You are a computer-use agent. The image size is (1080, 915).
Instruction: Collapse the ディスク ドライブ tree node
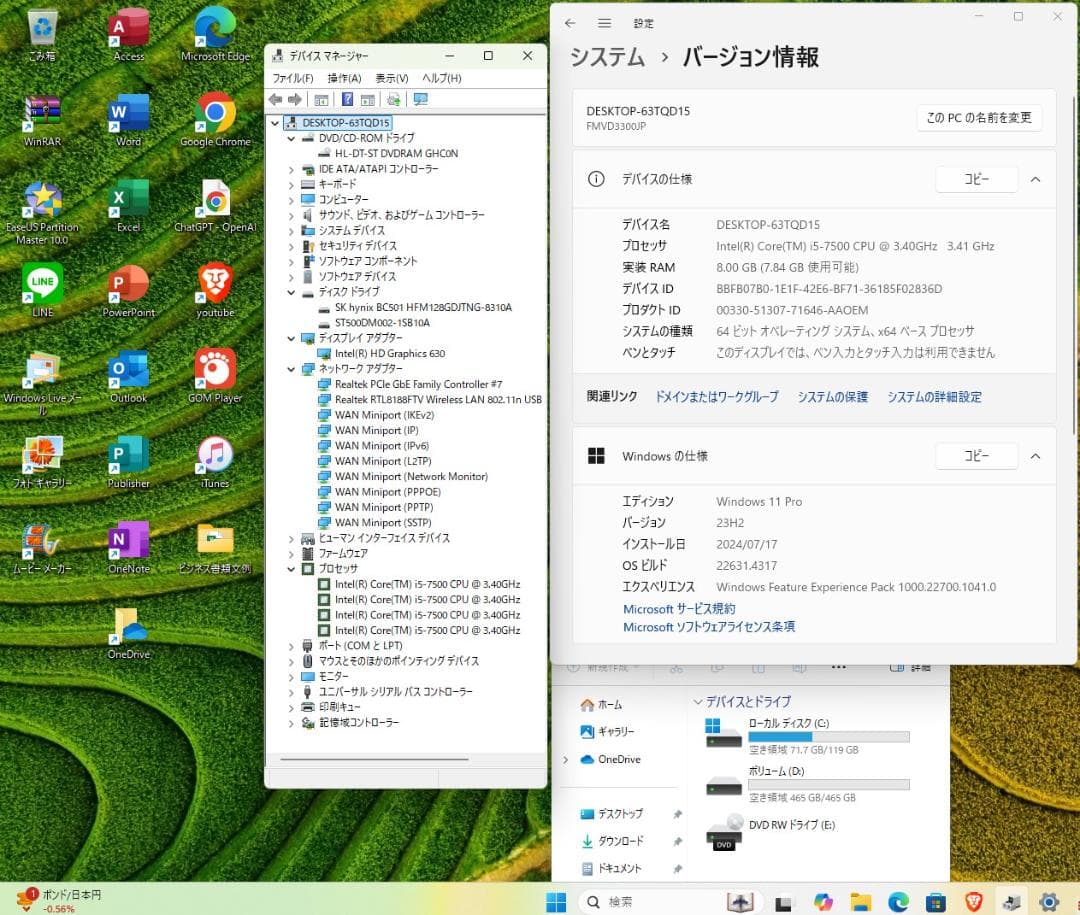291,292
